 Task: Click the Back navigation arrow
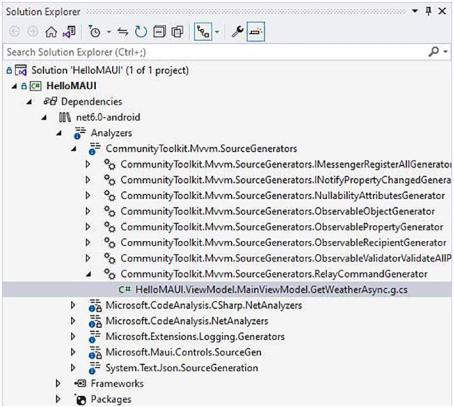[x=14, y=32]
